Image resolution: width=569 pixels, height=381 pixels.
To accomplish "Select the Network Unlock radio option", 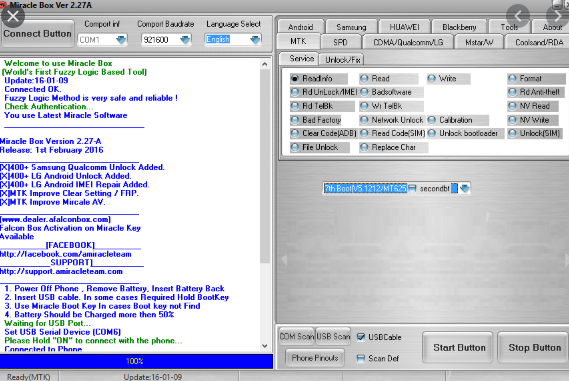I will pyautogui.click(x=364, y=120).
